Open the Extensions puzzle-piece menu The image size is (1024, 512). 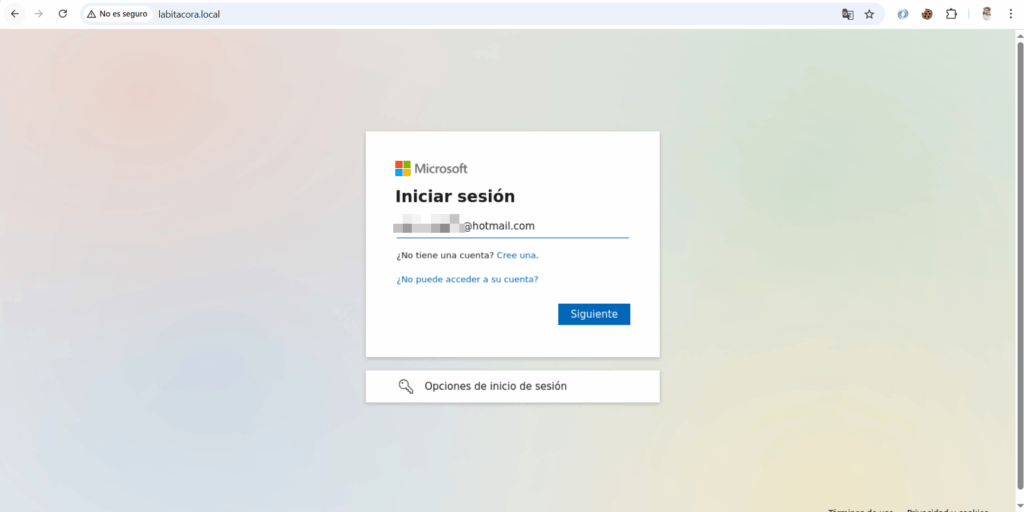(x=951, y=14)
